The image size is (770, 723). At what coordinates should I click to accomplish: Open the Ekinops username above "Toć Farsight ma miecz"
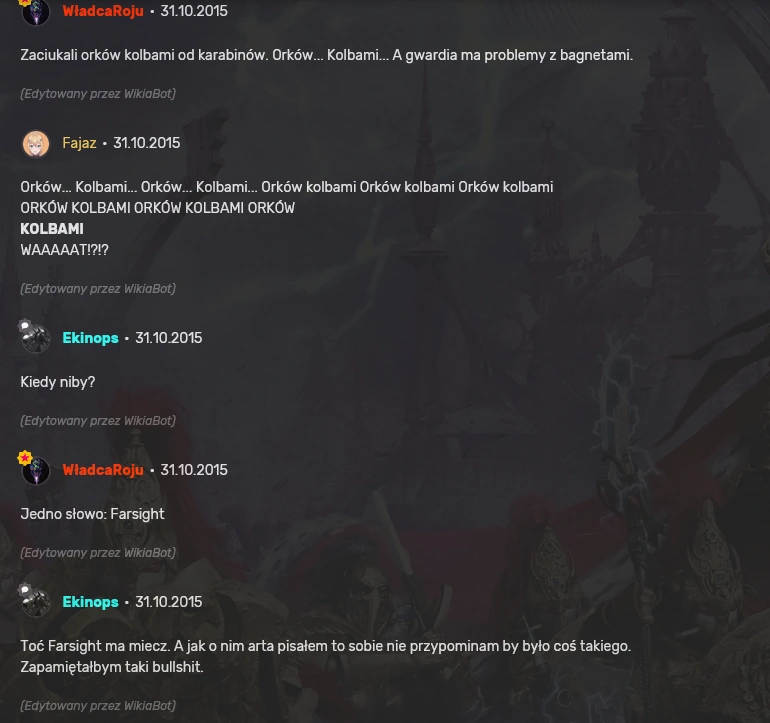[x=90, y=602]
